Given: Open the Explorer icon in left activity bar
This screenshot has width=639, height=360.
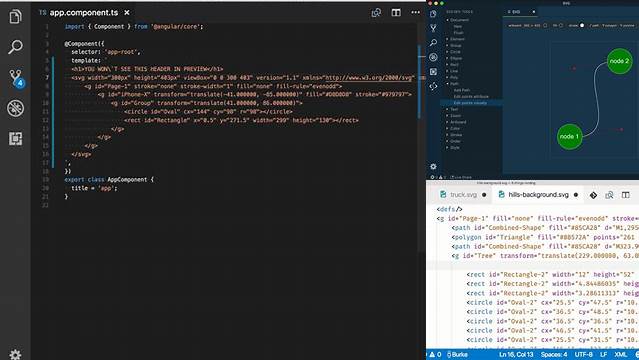Looking at the screenshot, I should (15, 16).
